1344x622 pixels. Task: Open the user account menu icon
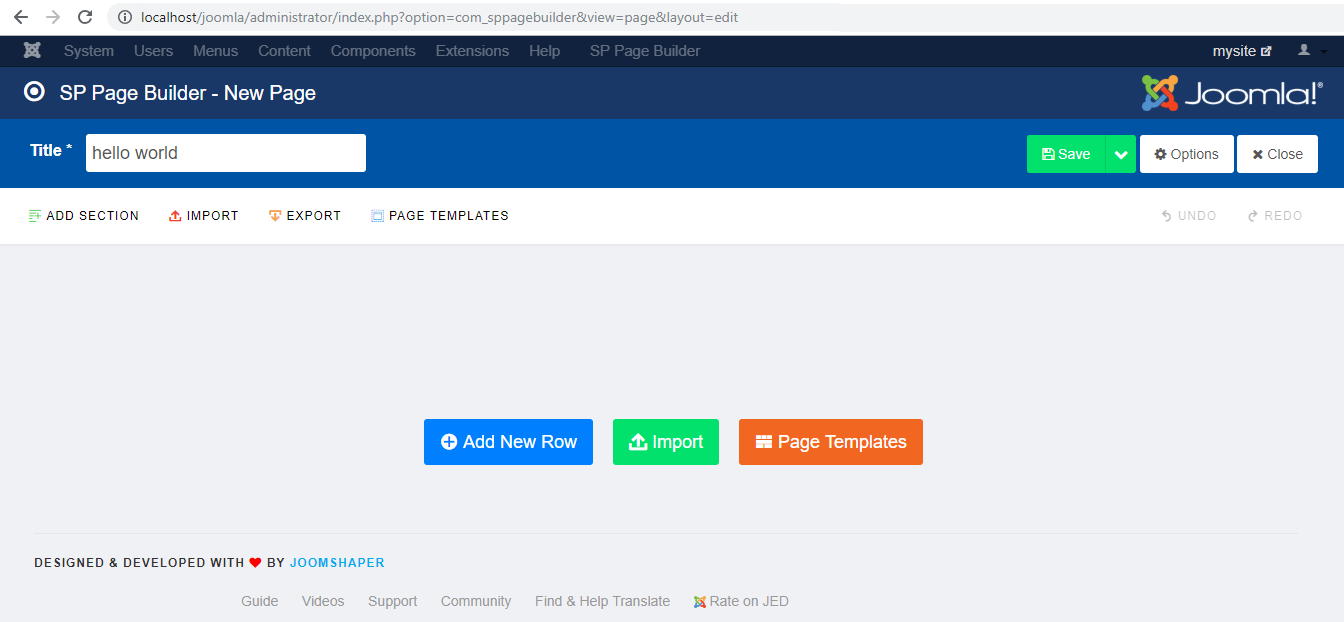(1311, 51)
